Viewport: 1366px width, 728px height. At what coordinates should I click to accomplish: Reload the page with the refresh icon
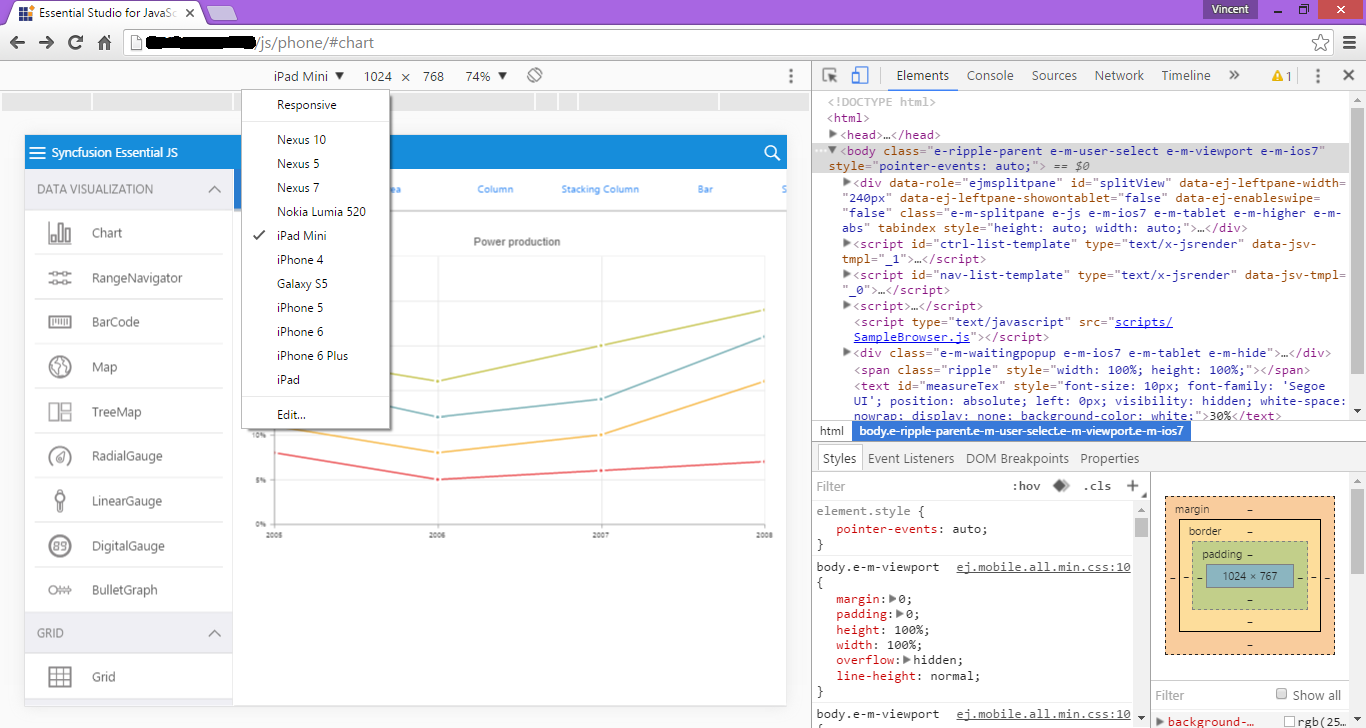coord(75,43)
